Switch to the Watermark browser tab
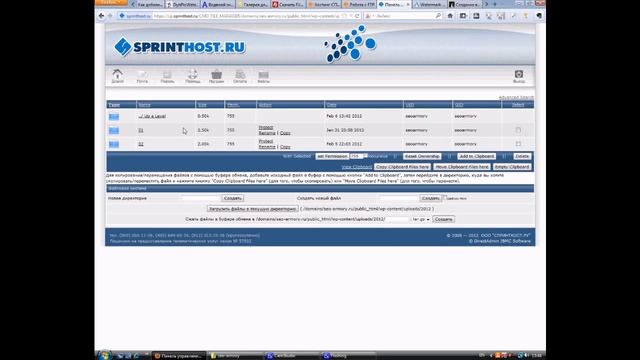Image resolution: width=640 pixels, height=360 pixels. coord(429,4)
